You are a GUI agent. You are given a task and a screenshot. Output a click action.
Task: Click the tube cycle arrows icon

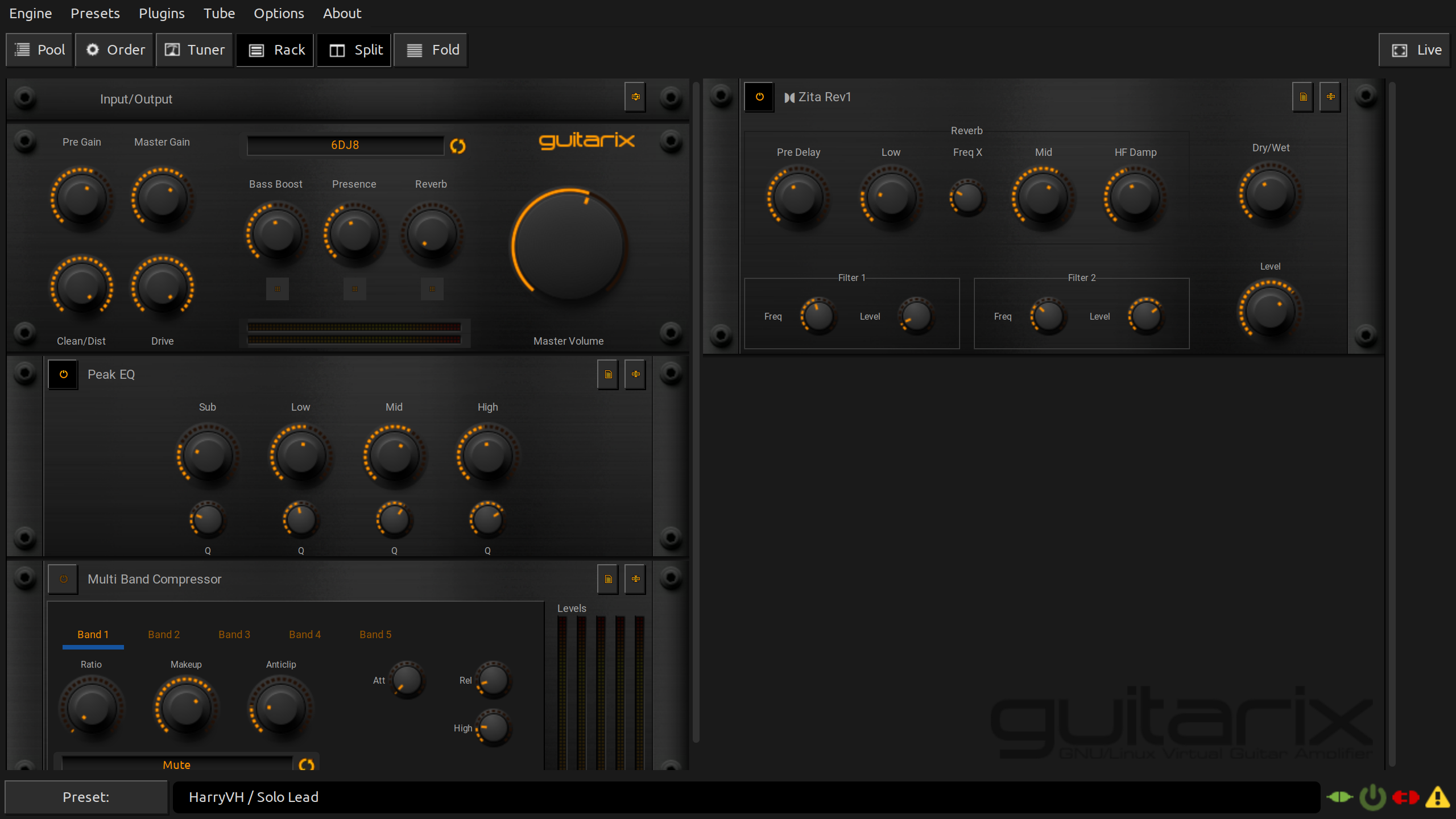point(458,146)
